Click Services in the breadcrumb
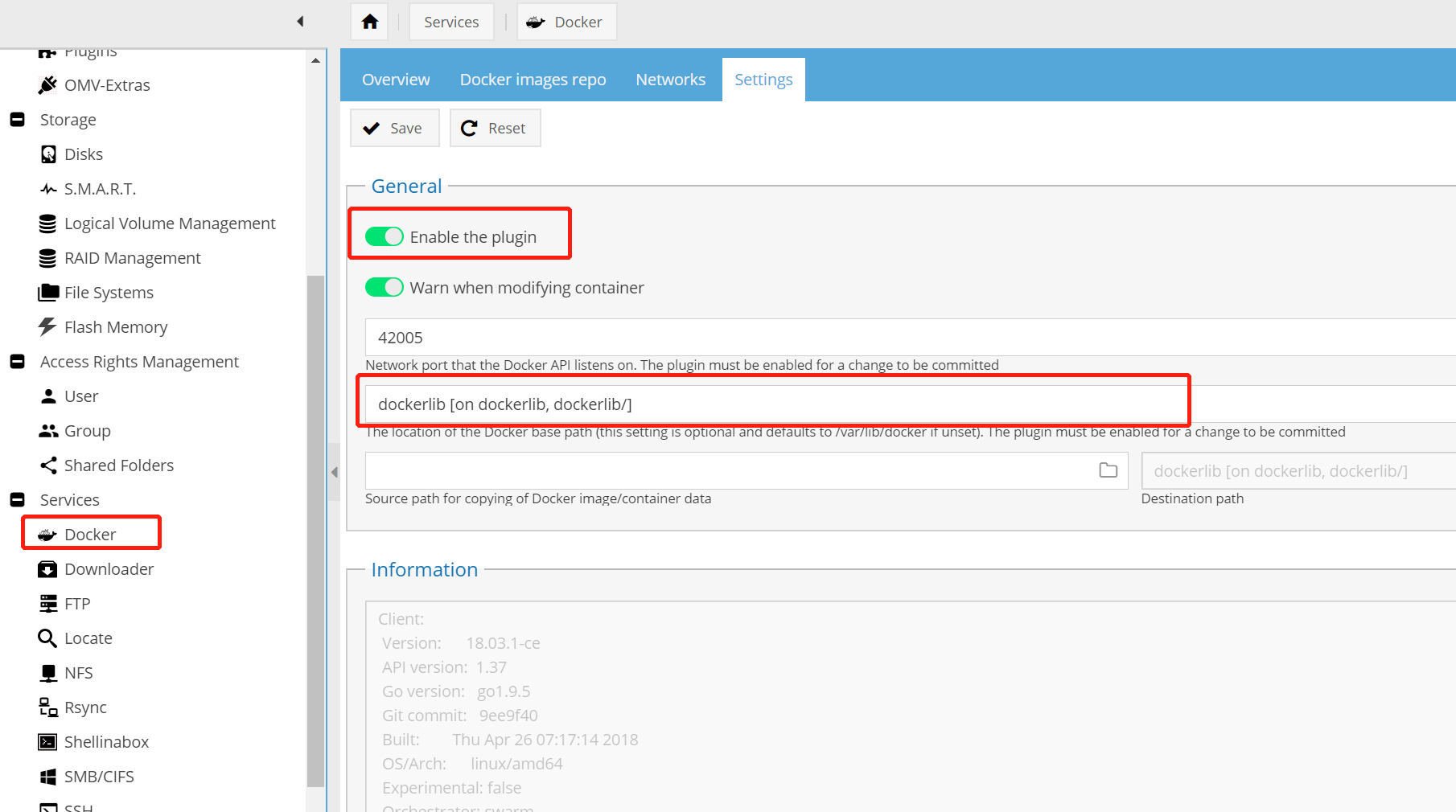 (x=451, y=22)
